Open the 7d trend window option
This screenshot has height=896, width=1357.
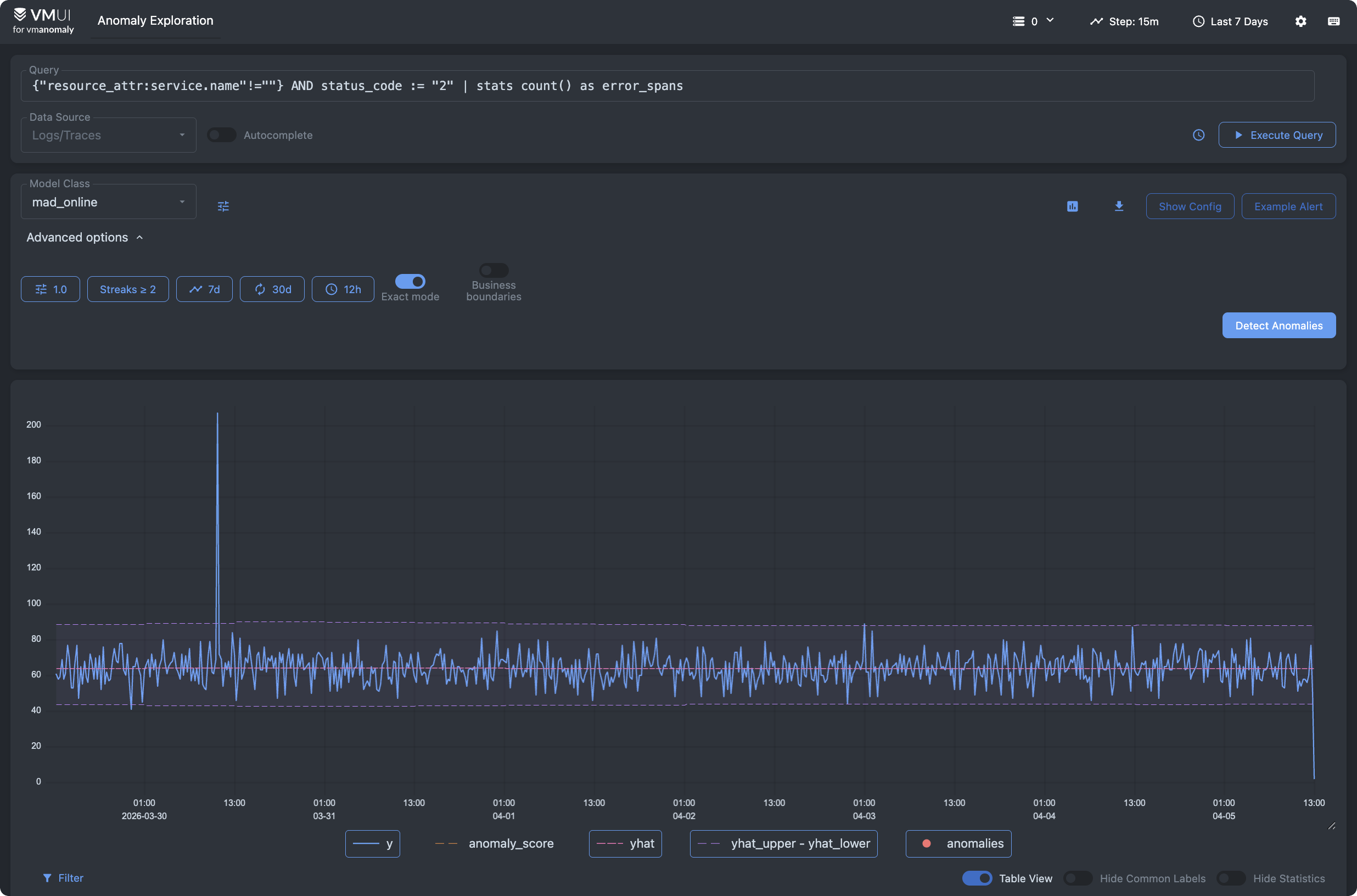click(205, 289)
